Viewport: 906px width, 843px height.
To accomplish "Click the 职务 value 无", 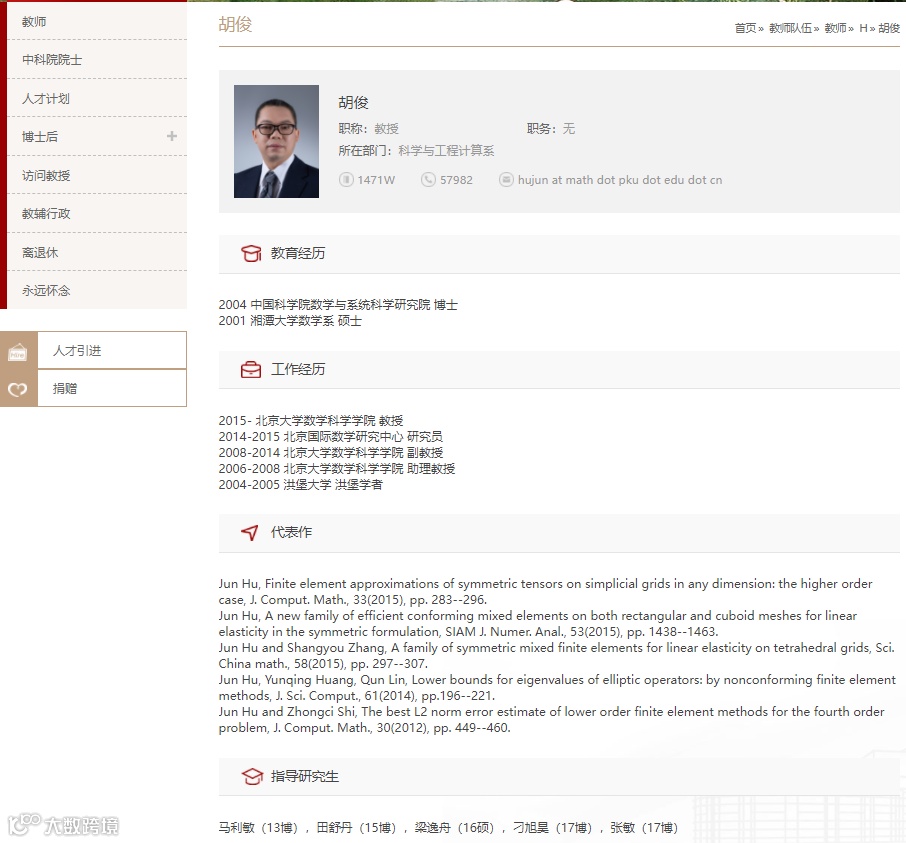I will coord(569,128).
